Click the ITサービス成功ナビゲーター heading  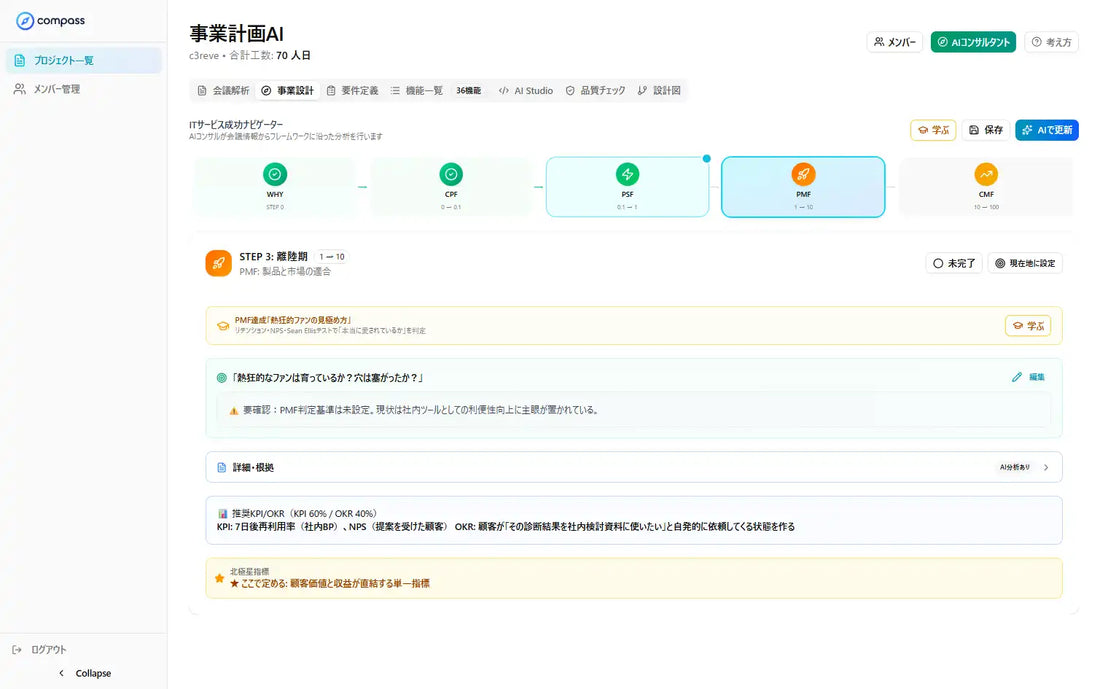click(236, 124)
